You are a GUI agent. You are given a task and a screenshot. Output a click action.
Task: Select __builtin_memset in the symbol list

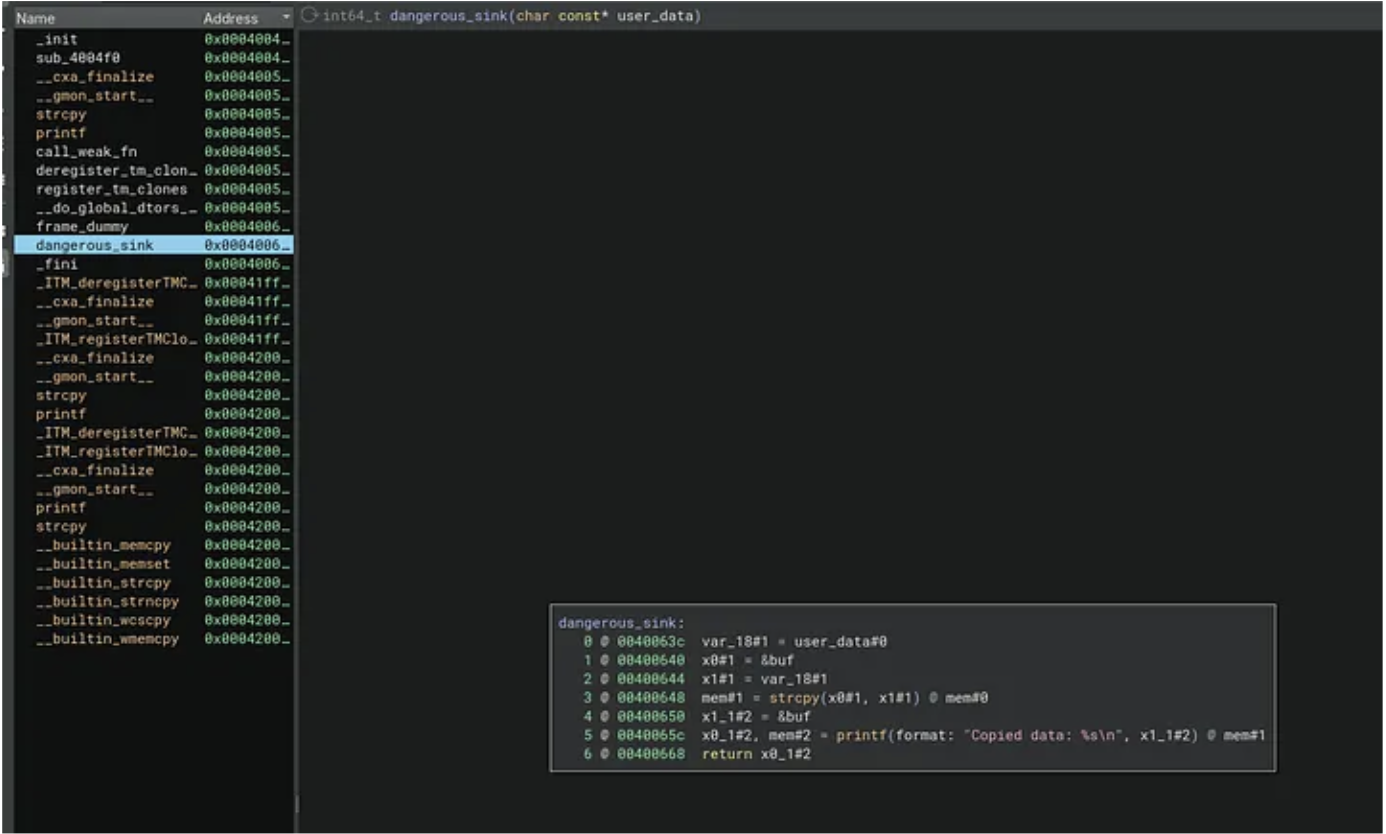[x=103, y=564]
